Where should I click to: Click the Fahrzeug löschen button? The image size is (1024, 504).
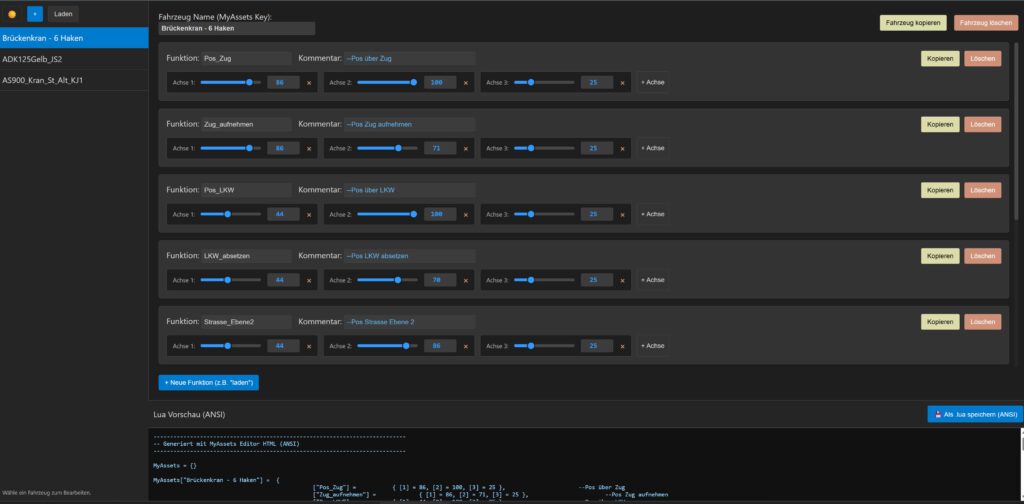click(x=985, y=22)
